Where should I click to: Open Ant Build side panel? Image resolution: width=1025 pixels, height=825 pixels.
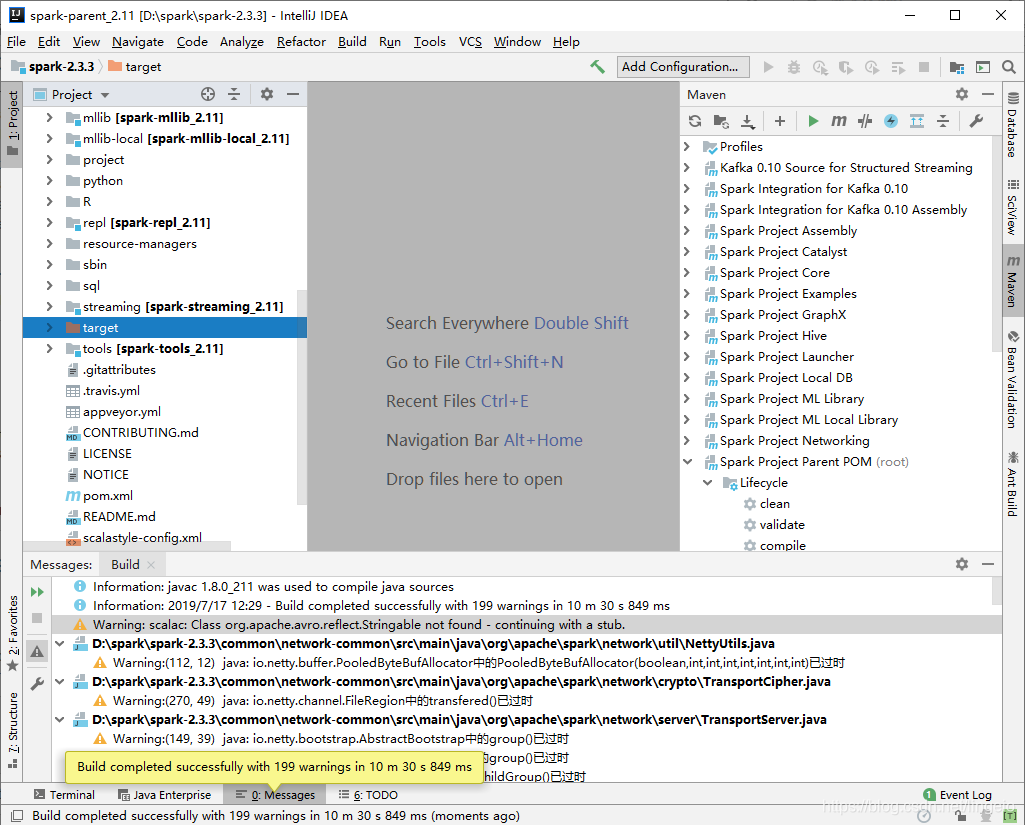click(x=1013, y=483)
